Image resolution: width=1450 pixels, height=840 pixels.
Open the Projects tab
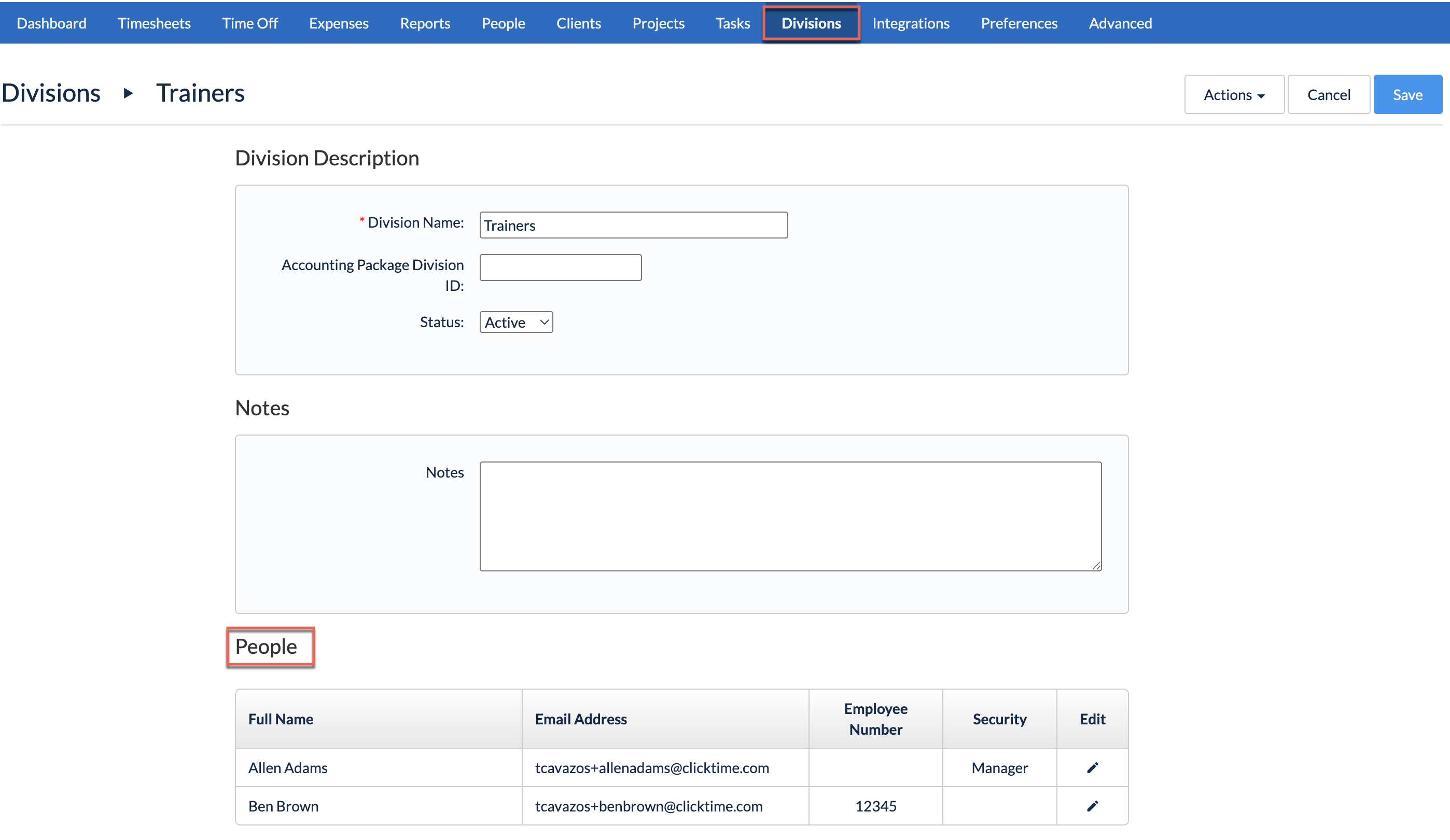(659, 23)
